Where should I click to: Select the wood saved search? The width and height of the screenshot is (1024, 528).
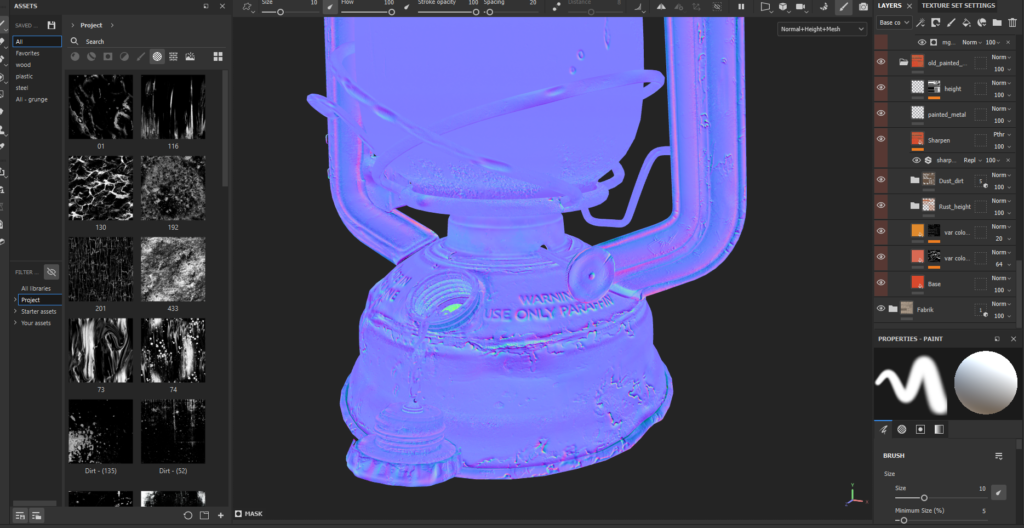pyautogui.click(x=23, y=65)
